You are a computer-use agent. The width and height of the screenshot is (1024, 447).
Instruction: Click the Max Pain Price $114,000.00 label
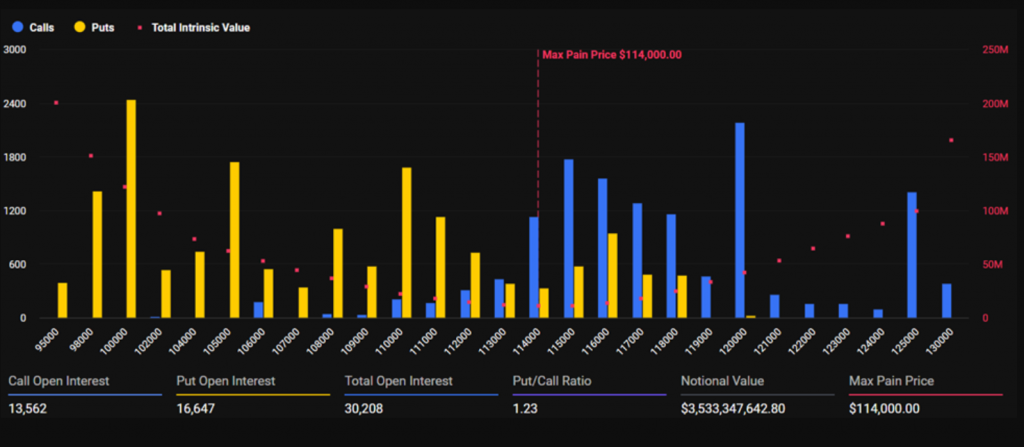tap(612, 54)
